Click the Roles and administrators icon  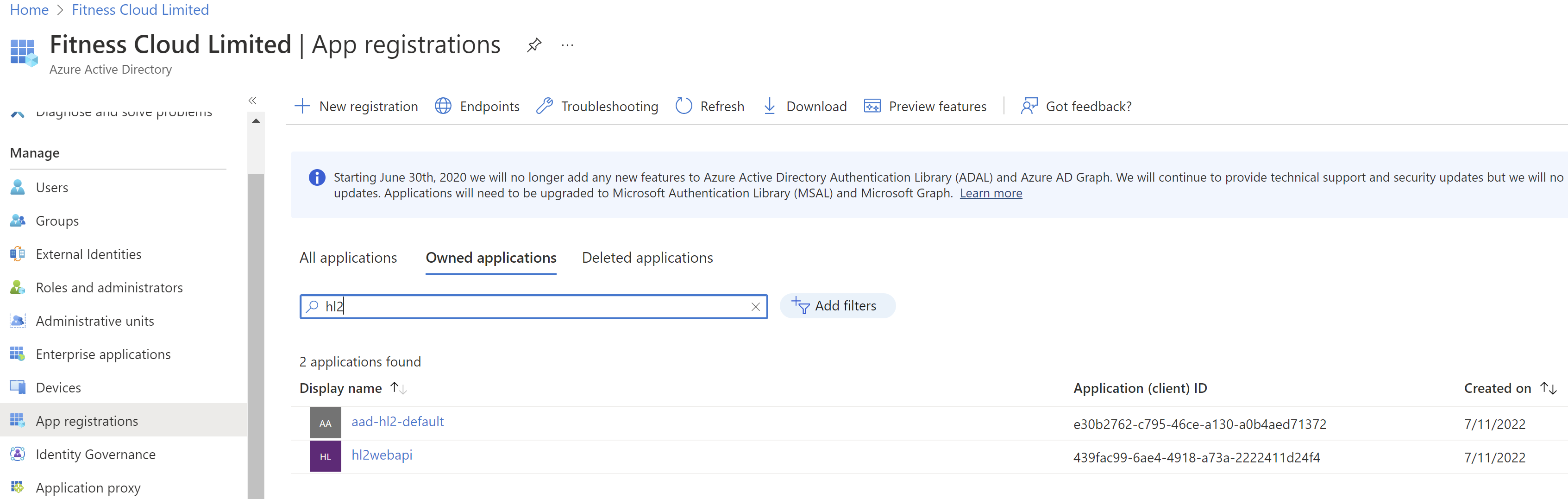tap(18, 287)
